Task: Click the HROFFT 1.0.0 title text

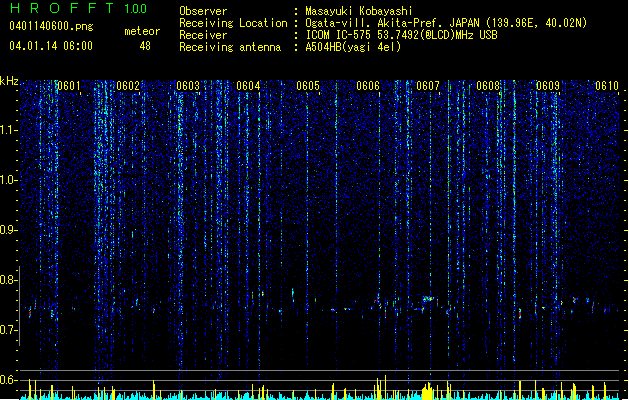Action: [x=79, y=8]
